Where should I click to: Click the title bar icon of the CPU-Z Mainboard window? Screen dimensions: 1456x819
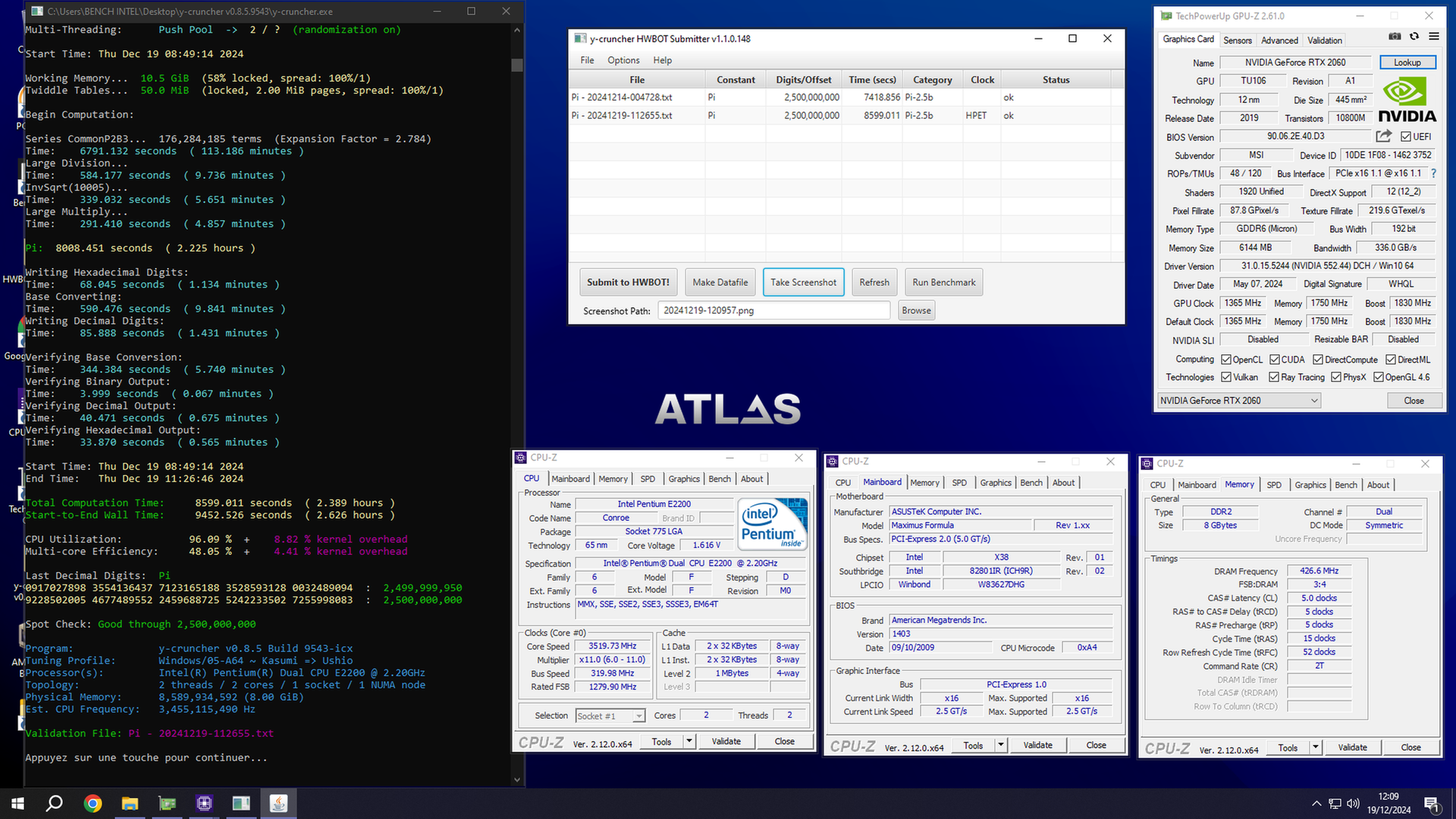coord(832,461)
